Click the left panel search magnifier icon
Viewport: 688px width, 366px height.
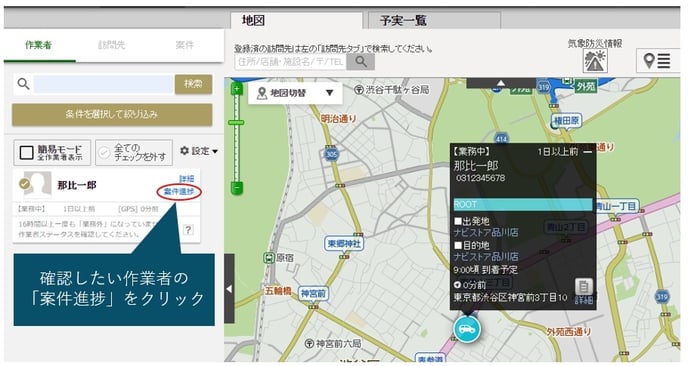23,83
